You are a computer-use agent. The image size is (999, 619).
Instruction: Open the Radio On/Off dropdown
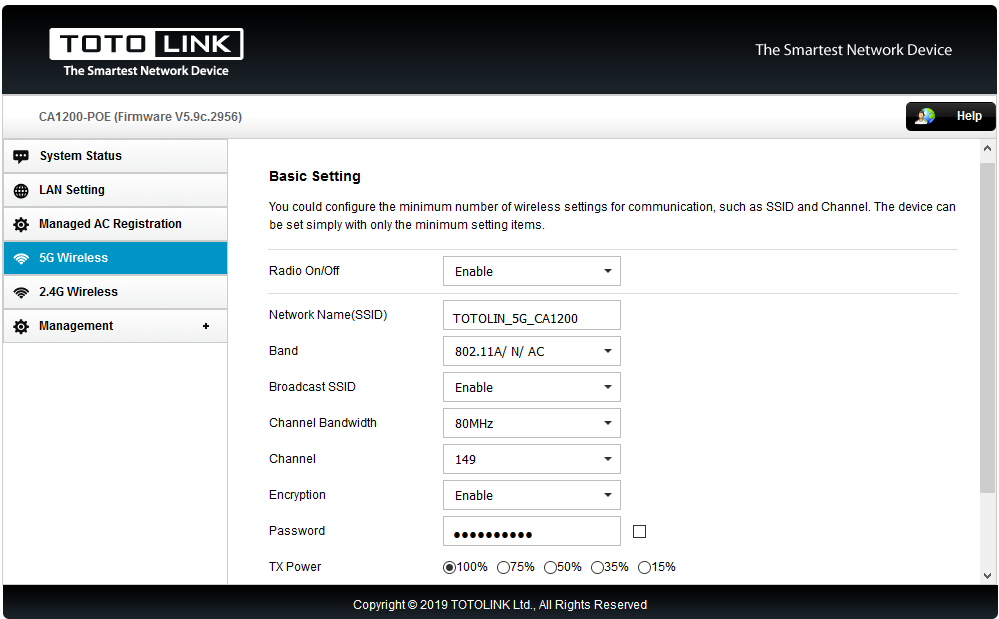point(531,271)
